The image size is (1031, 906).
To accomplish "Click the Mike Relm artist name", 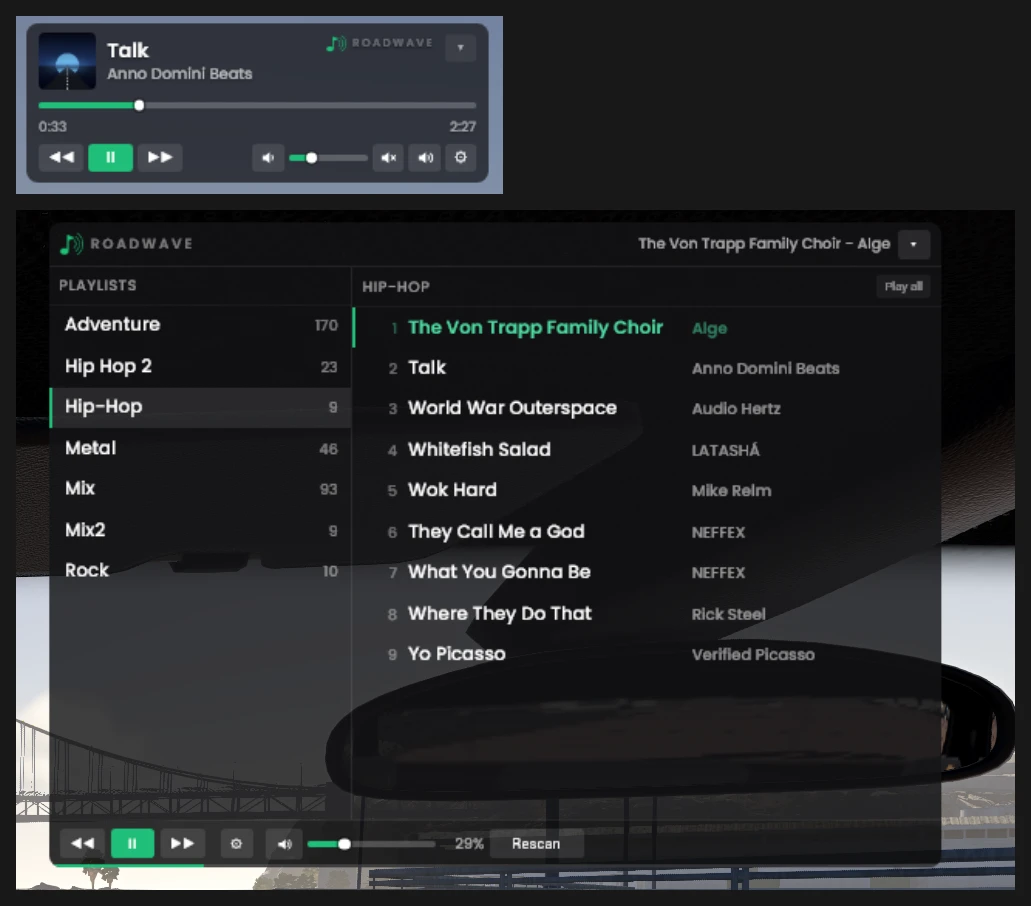I will click(731, 491).
